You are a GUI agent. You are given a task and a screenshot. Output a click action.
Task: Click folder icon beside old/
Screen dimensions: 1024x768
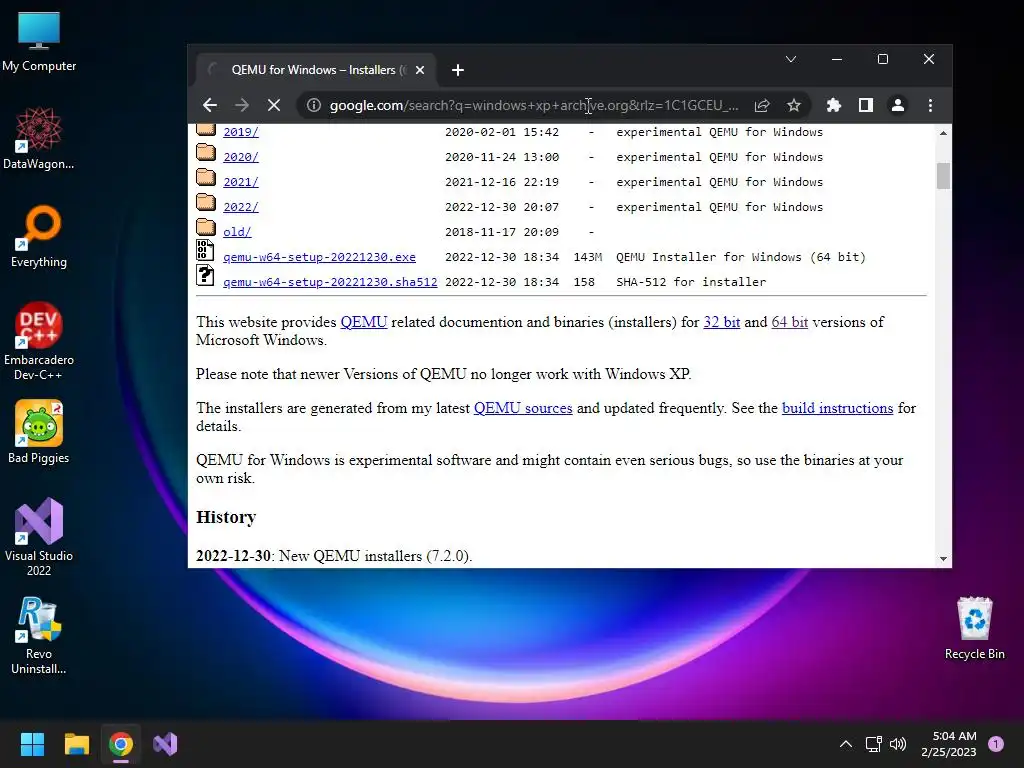(206, 227)
